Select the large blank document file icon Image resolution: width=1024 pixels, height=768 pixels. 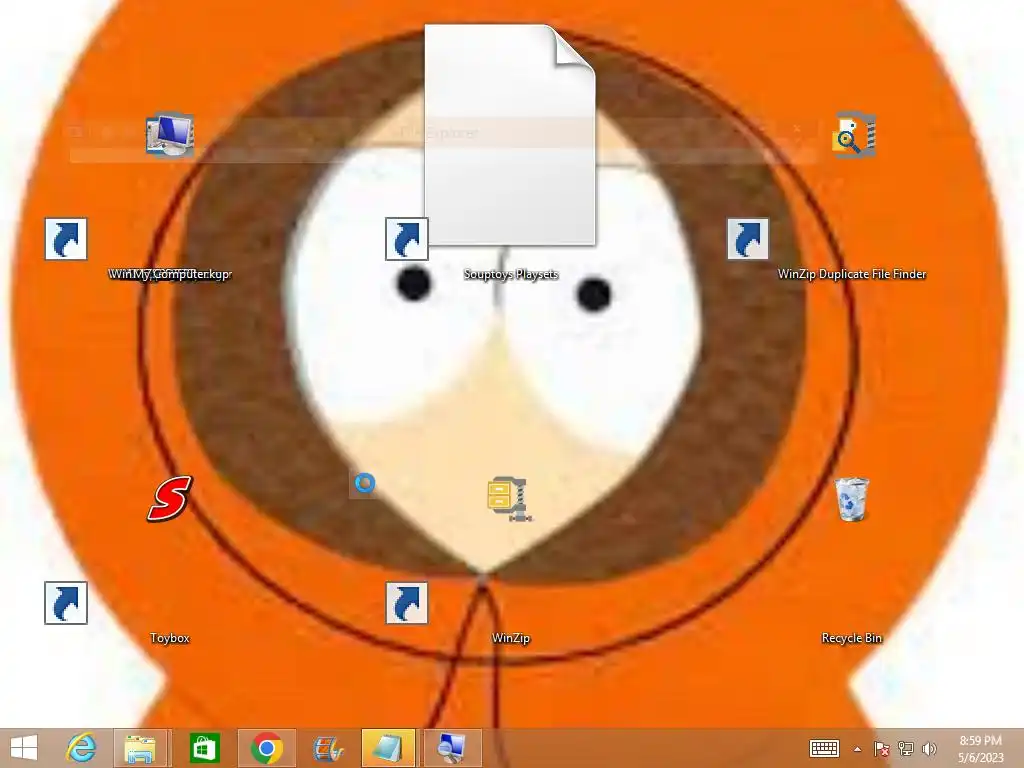coord(510,135)
